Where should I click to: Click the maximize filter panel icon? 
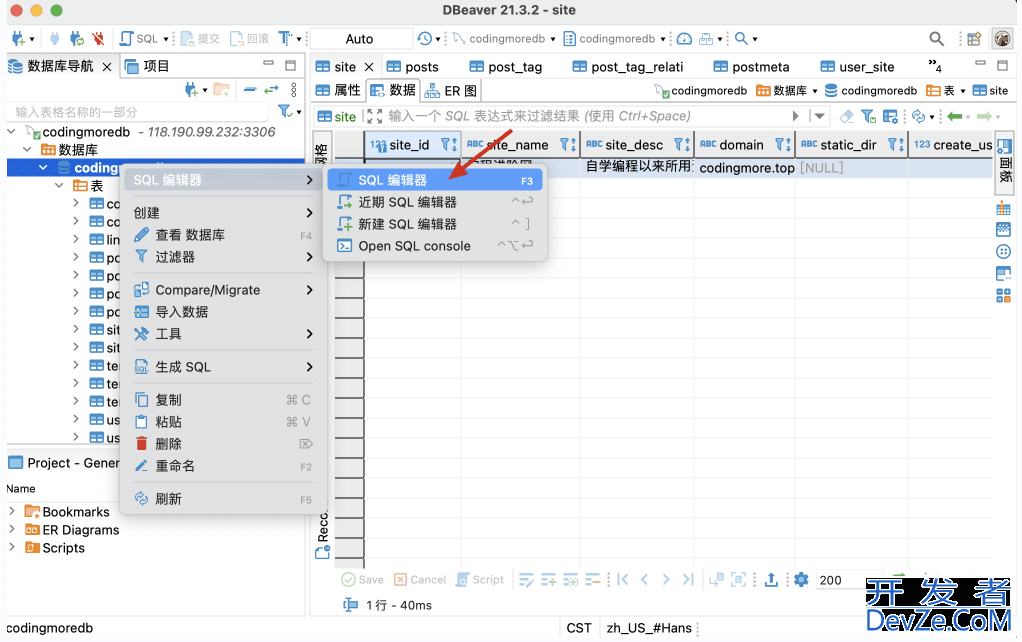pyautogui.click(x=374, y=116)
